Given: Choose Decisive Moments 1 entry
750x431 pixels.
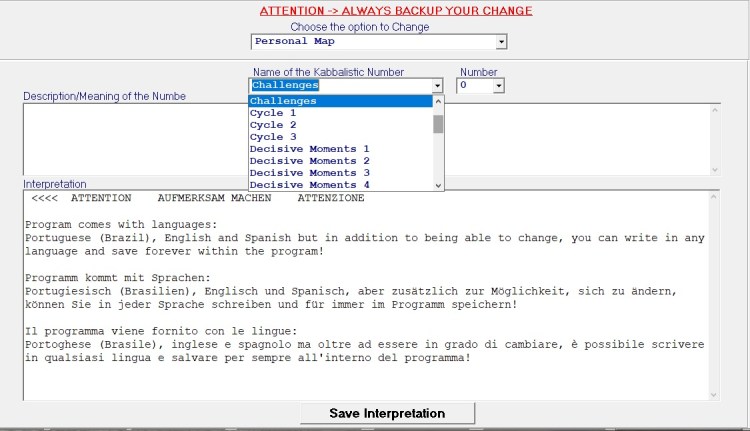Looking at the screenshot, I should pos(340,149).
